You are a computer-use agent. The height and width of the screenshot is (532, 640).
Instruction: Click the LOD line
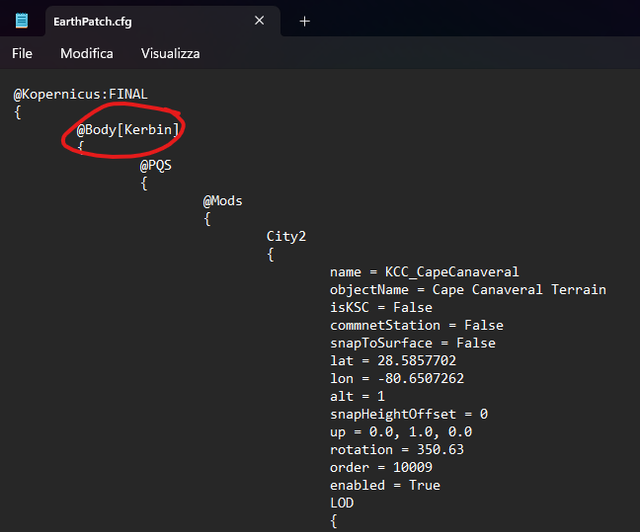pyautogui.click(x=342, y=503)
